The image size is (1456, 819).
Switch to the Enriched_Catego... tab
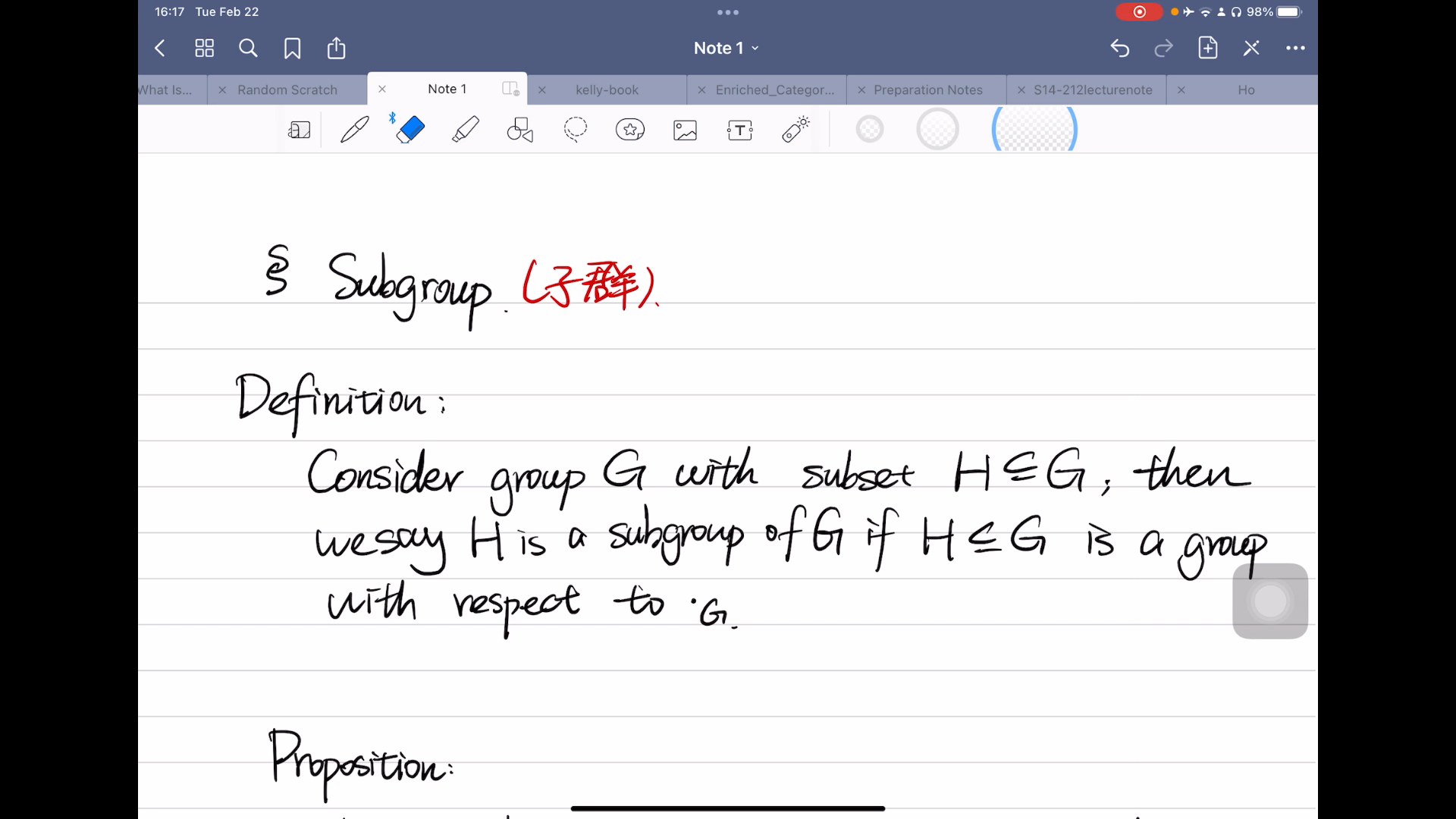[x=774, y=89]
